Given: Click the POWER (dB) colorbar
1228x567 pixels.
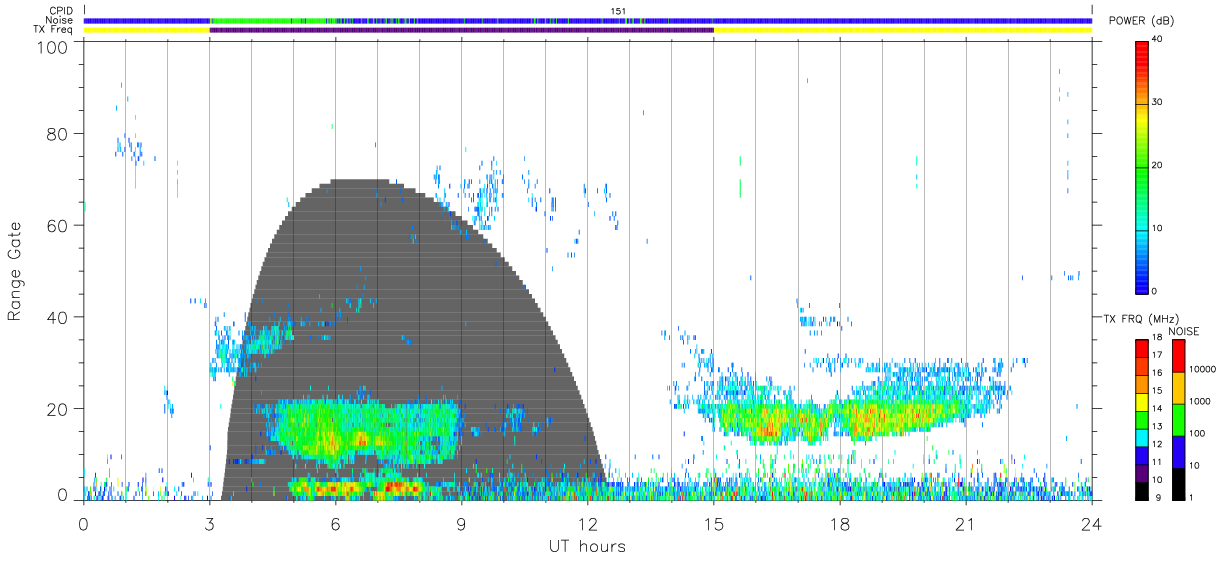Looking at the screenshot, I should pos(1142,167).
